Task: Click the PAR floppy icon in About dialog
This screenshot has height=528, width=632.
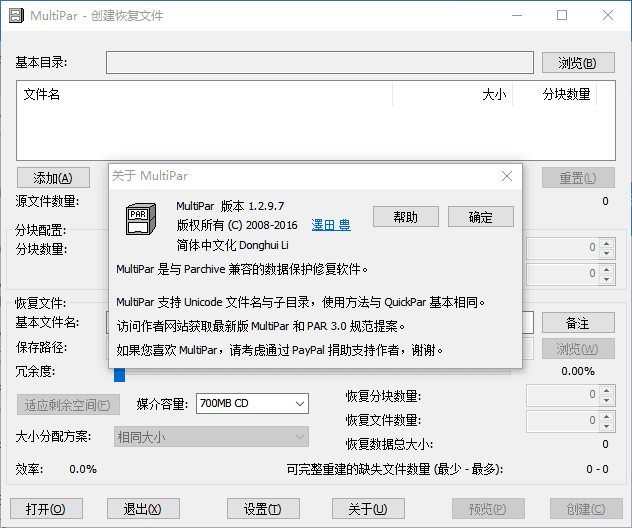Action: tap(141, 219)
